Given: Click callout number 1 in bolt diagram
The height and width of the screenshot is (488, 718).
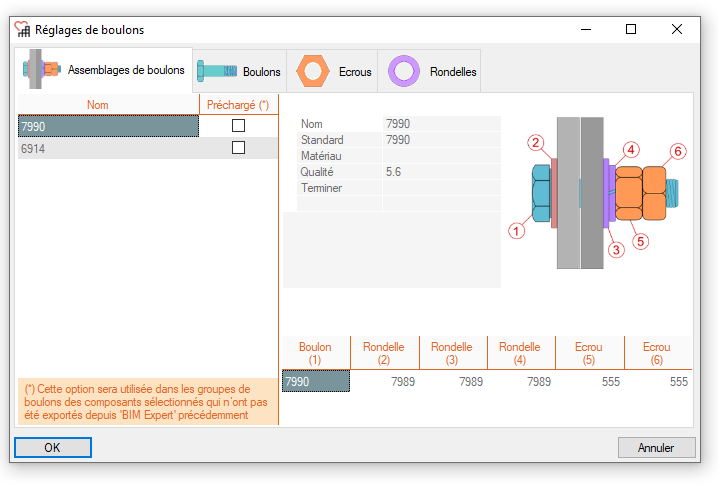Looking at the screenshot, I should point(517,231).
